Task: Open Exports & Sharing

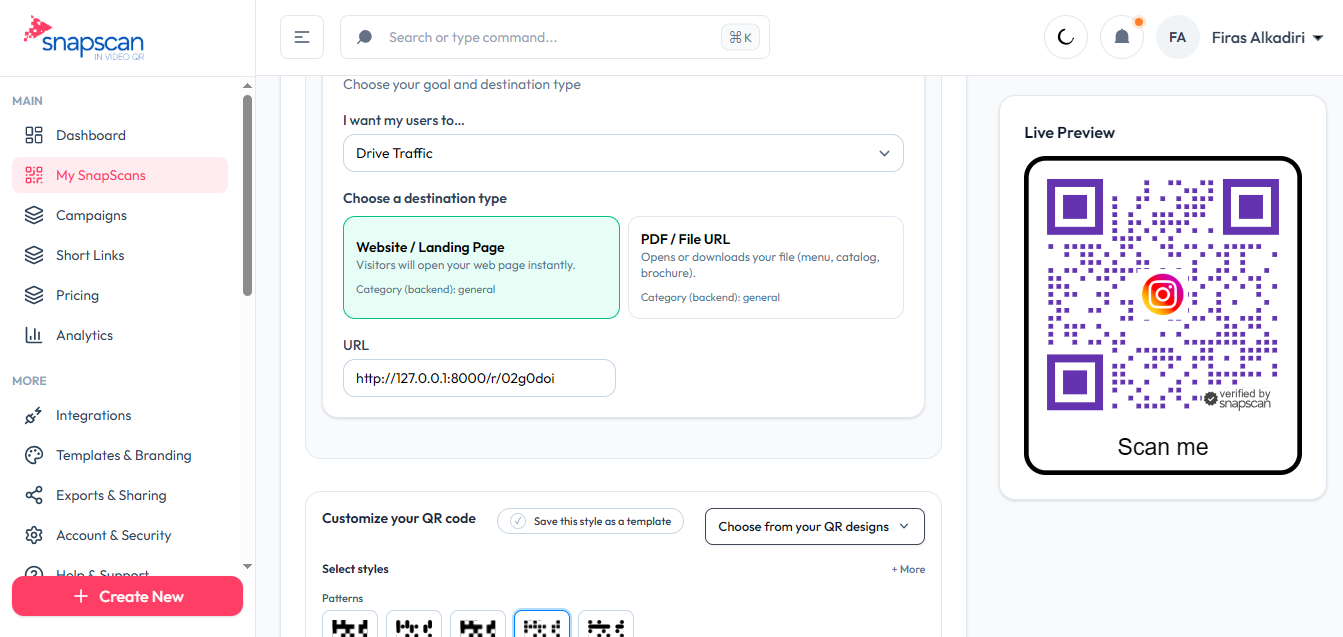Action: pyautogui.click(x=113, y=494)
